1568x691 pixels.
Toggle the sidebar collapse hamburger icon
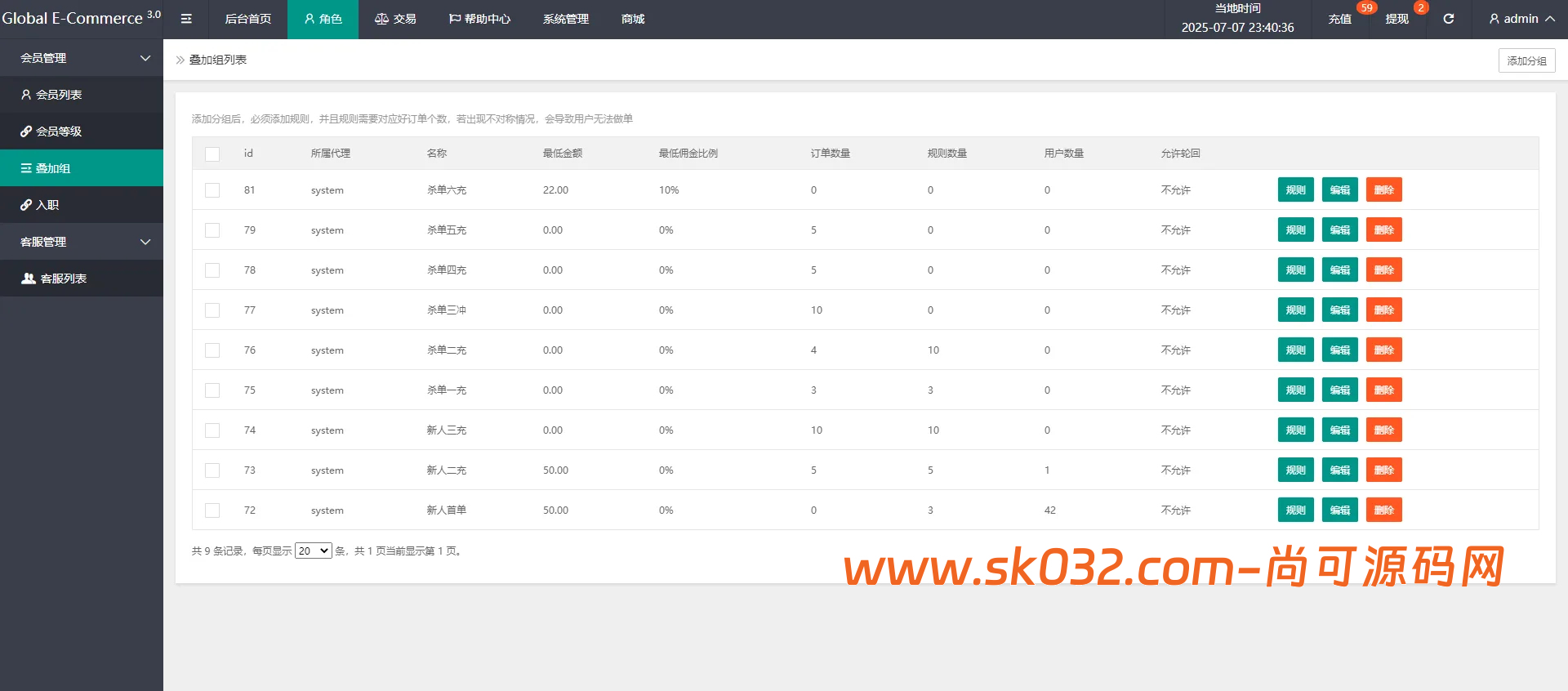pyautogui.click(x=186, y=19)
